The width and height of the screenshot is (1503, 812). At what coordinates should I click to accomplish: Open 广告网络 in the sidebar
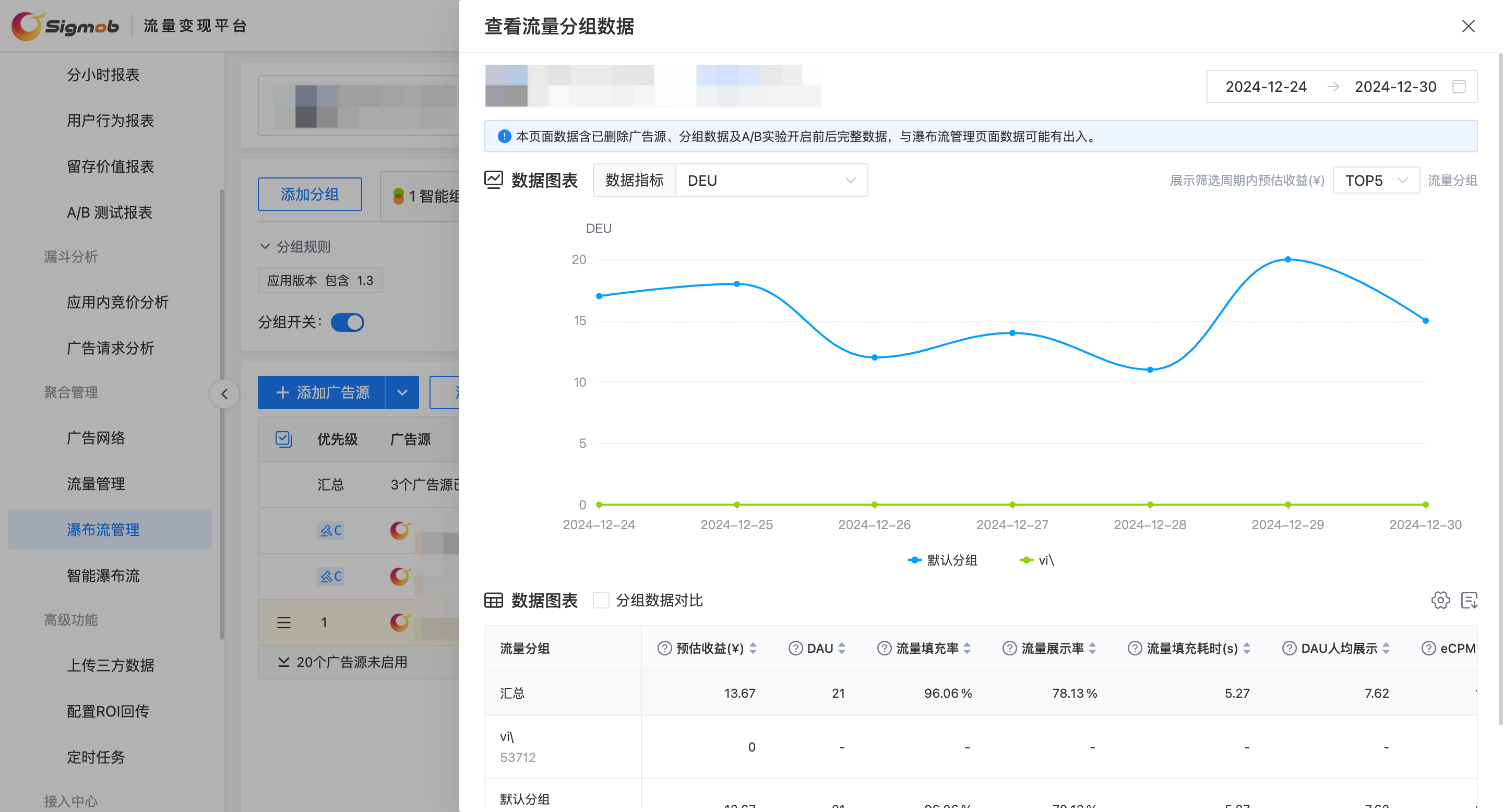tap(96, 438)
